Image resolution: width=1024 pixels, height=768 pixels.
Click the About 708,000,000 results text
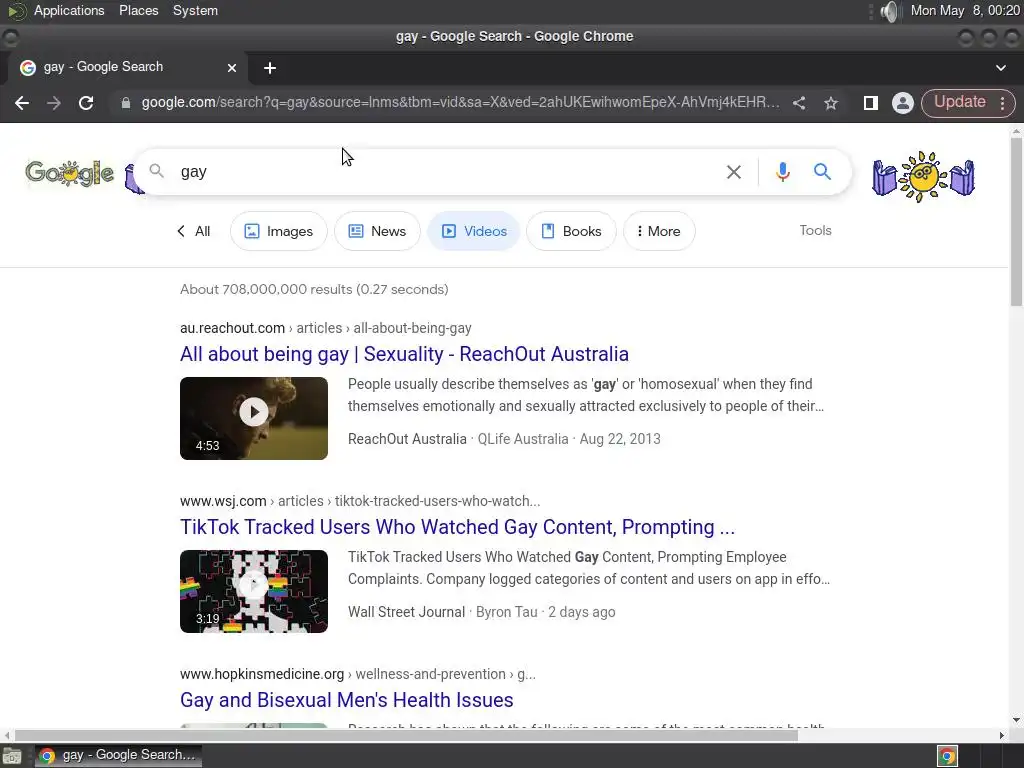point(314,289)
